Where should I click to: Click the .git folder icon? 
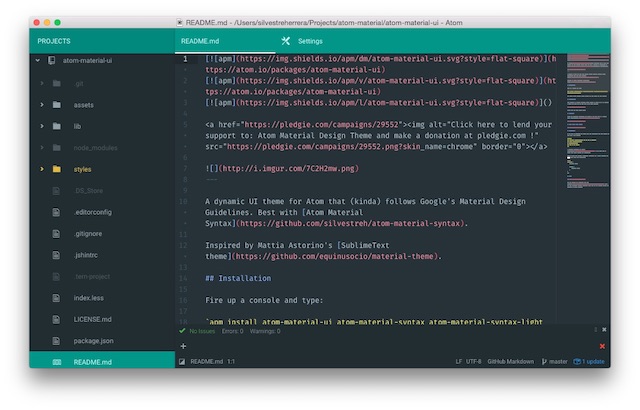coord(57,83)
